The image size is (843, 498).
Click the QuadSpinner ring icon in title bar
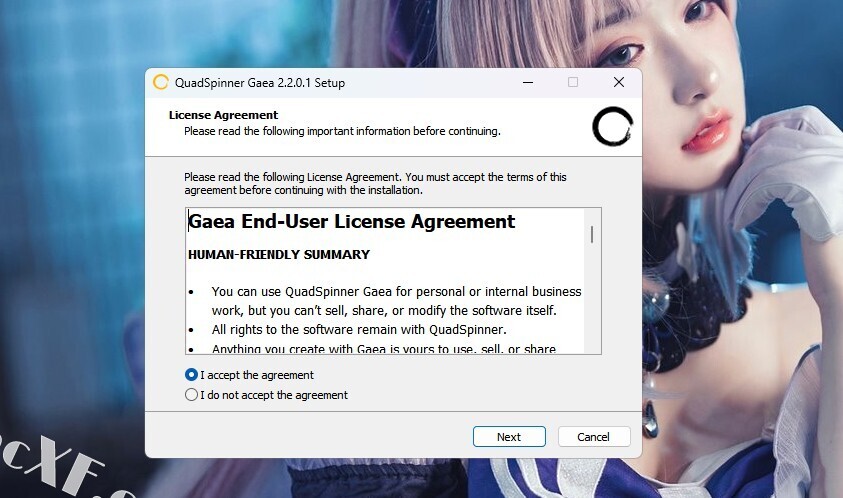pos(161,82)
